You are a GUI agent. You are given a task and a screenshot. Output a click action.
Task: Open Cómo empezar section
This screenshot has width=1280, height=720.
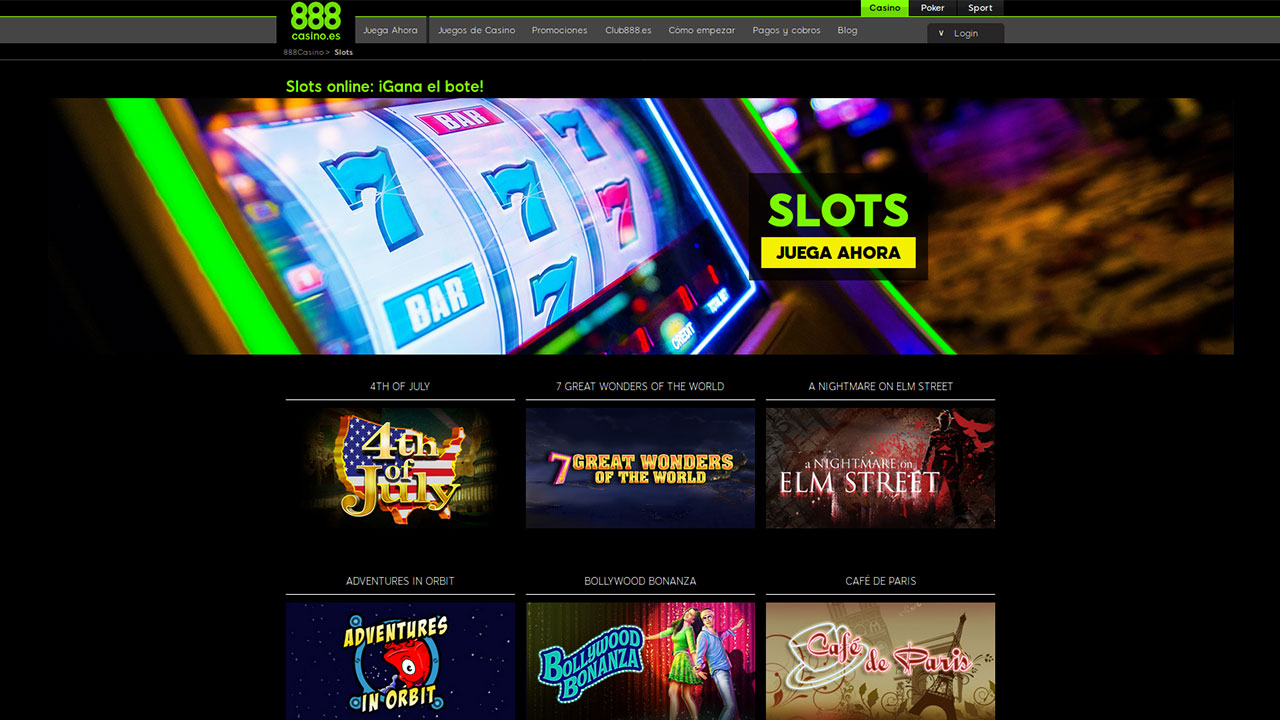[701, 30]
